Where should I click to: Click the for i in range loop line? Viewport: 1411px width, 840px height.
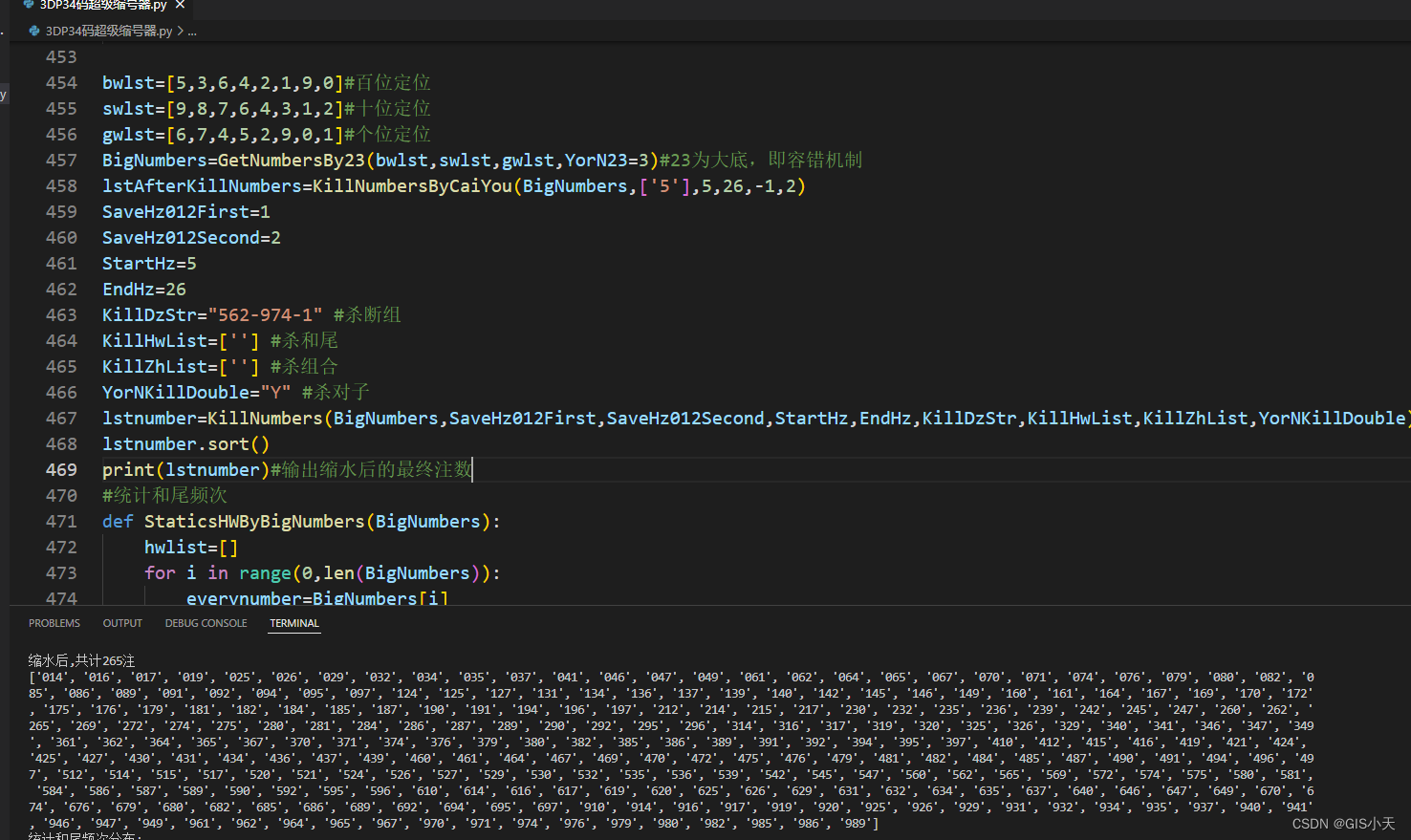click(x=322, y=573)
